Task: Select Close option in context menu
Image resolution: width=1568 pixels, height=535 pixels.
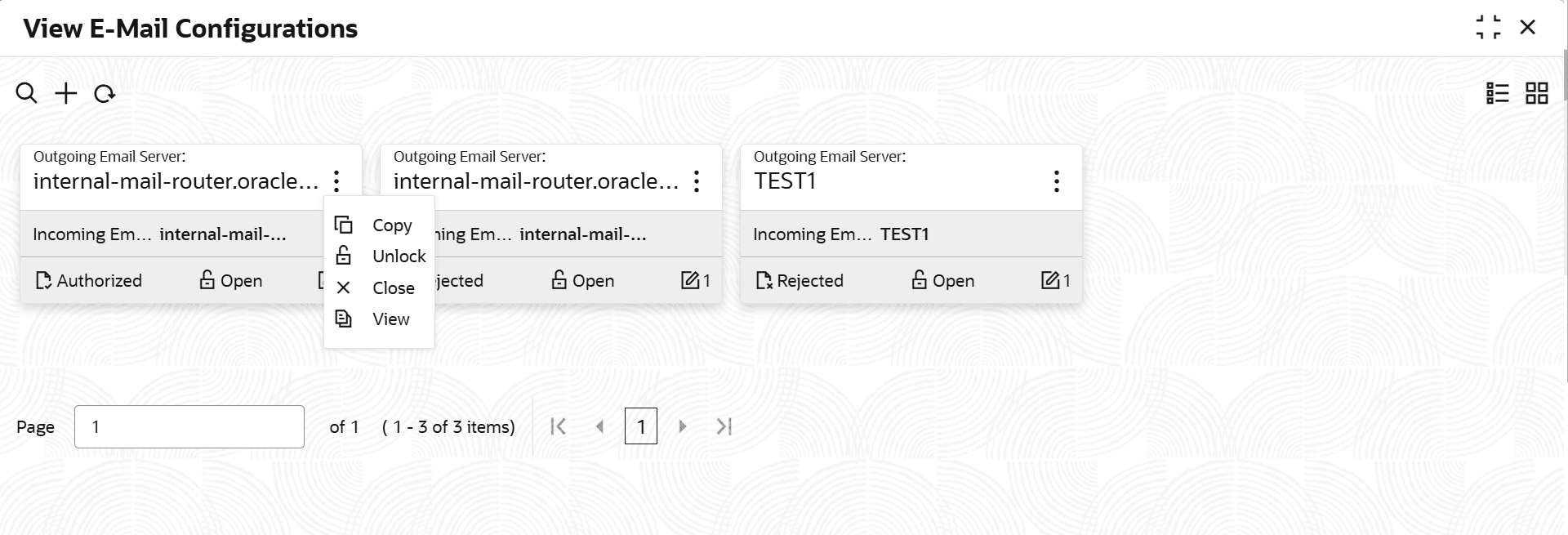Action: 392,288
